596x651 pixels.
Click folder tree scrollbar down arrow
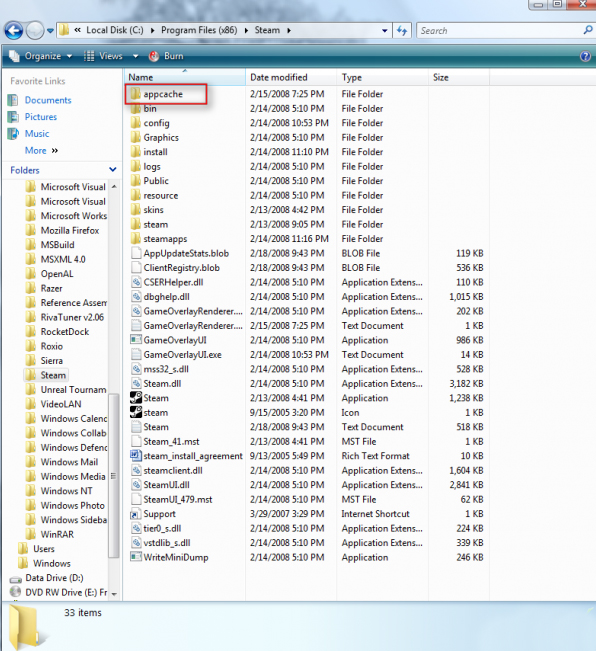(114, 594)
